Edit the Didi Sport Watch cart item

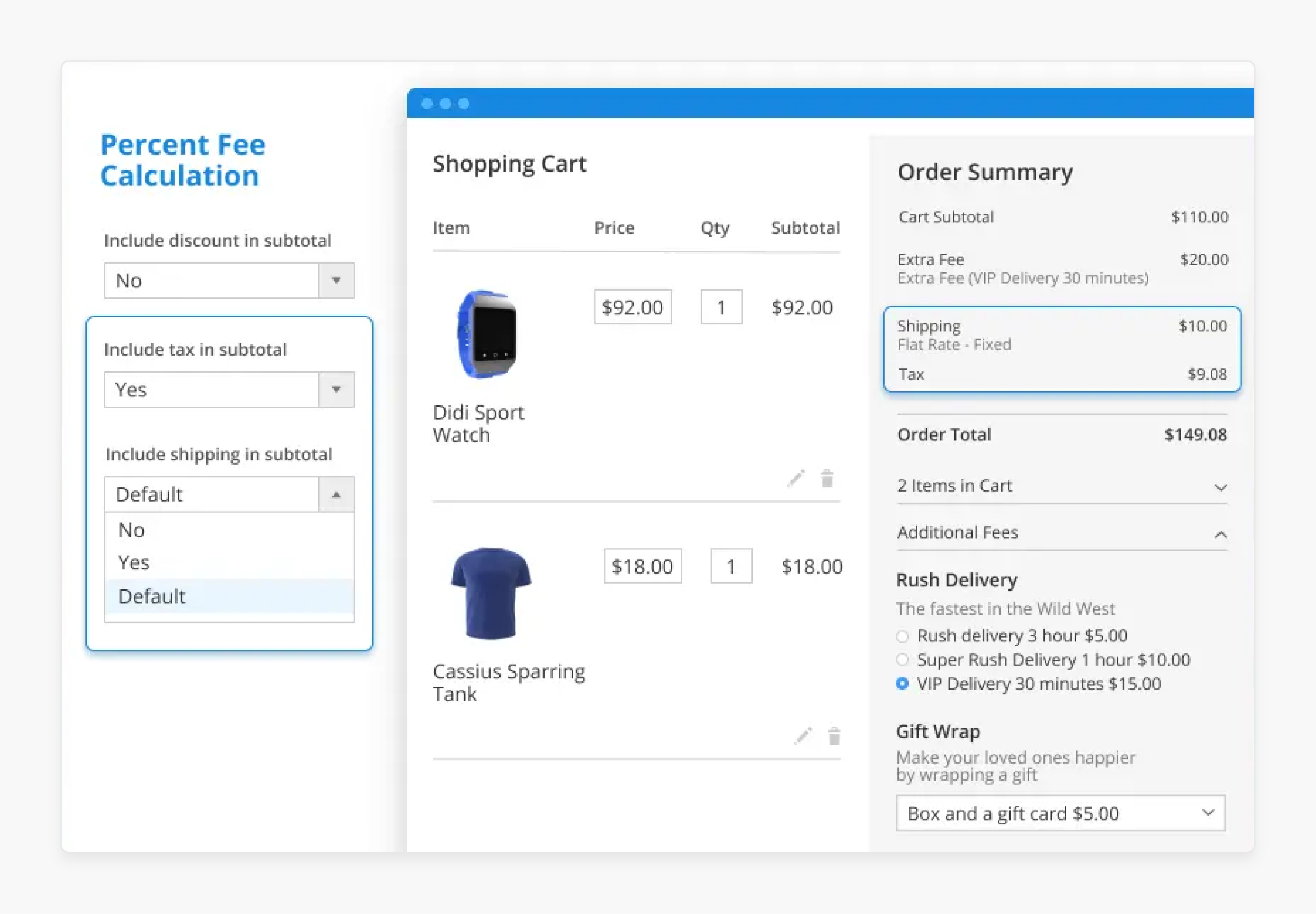pyautogui.click(x=796, y=478)
